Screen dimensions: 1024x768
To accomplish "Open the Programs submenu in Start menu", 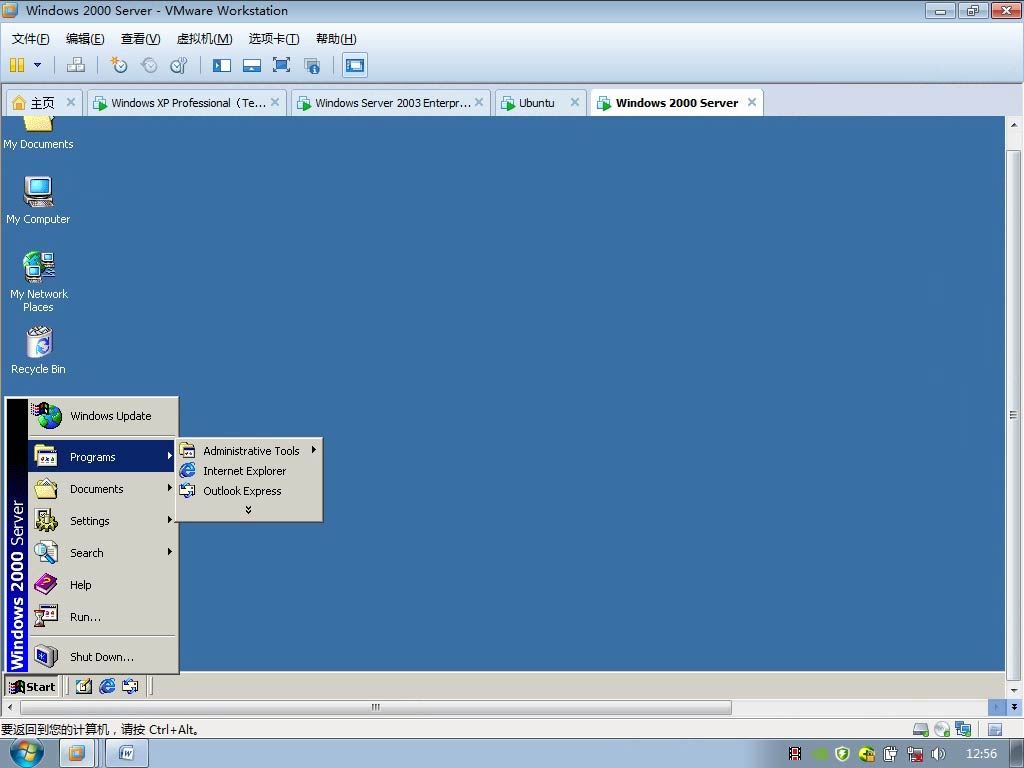I will [101, 456].
